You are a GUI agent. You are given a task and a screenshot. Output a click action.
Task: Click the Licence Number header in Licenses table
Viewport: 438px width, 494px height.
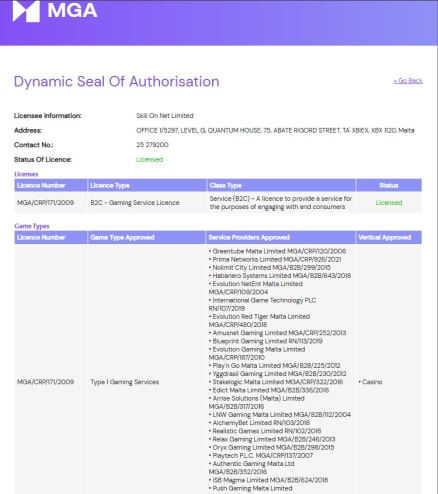(x=51, y=185)
